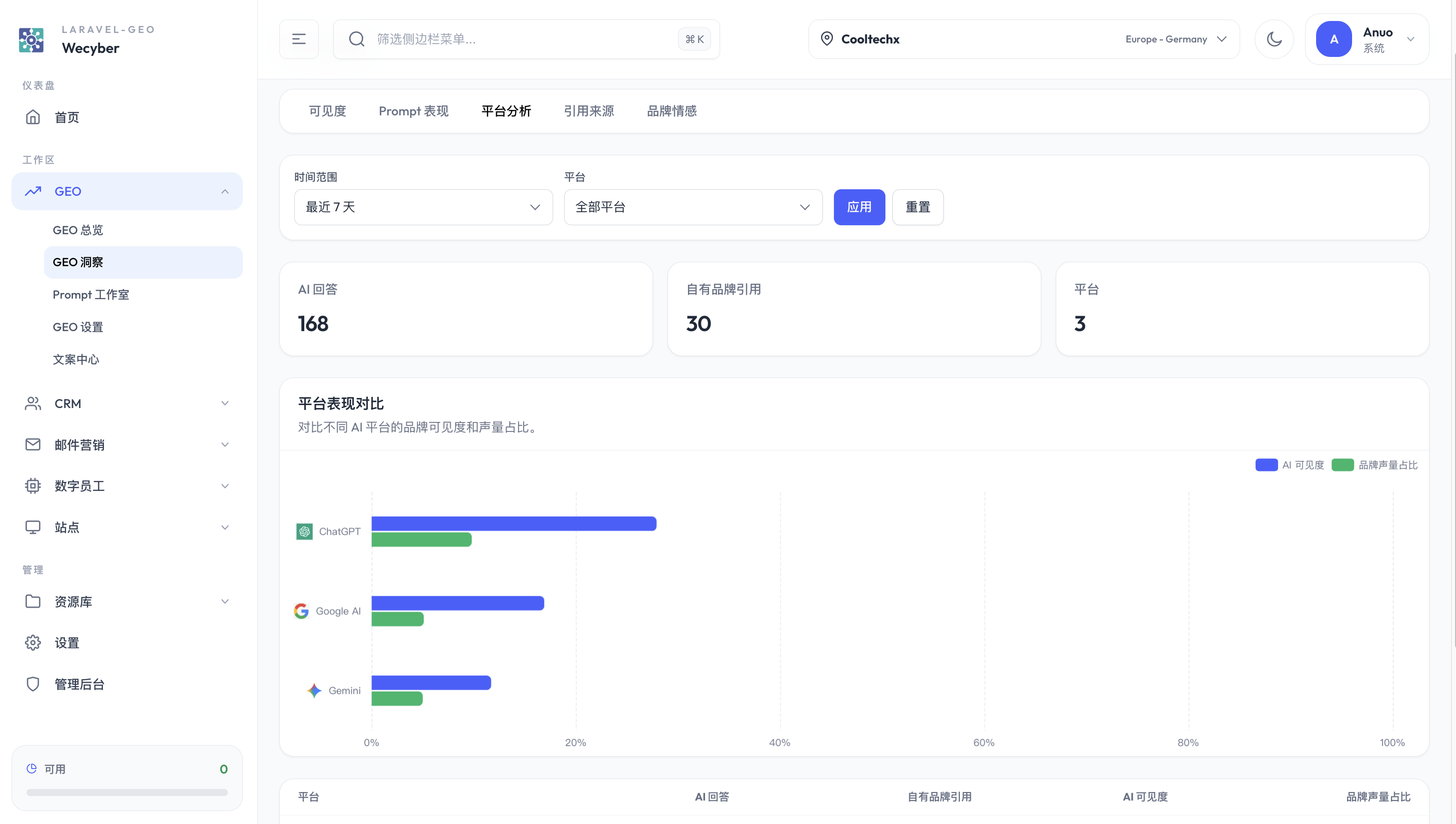1456x824 pixels.
Task: Toggle 品牌声量占比 legend series
Action: [1375, 465]
